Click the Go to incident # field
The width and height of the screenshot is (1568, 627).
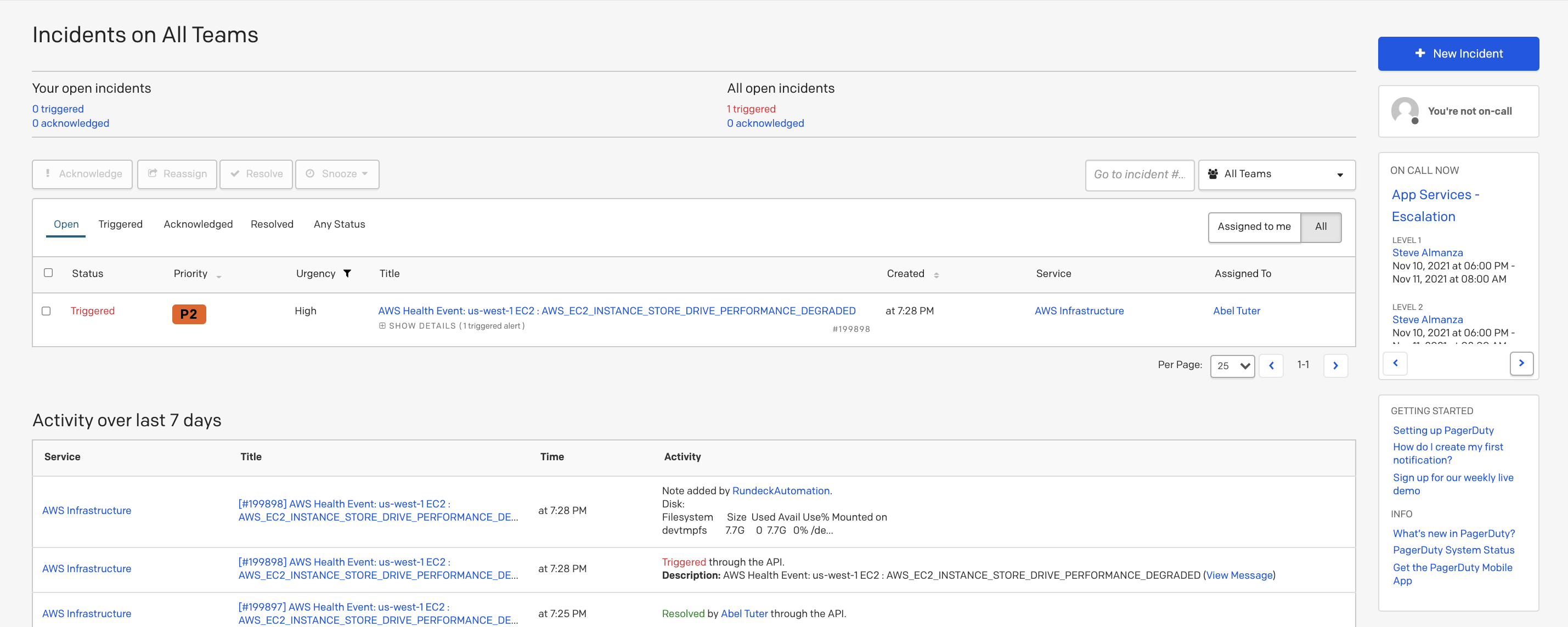click(x=1140, y=174)
